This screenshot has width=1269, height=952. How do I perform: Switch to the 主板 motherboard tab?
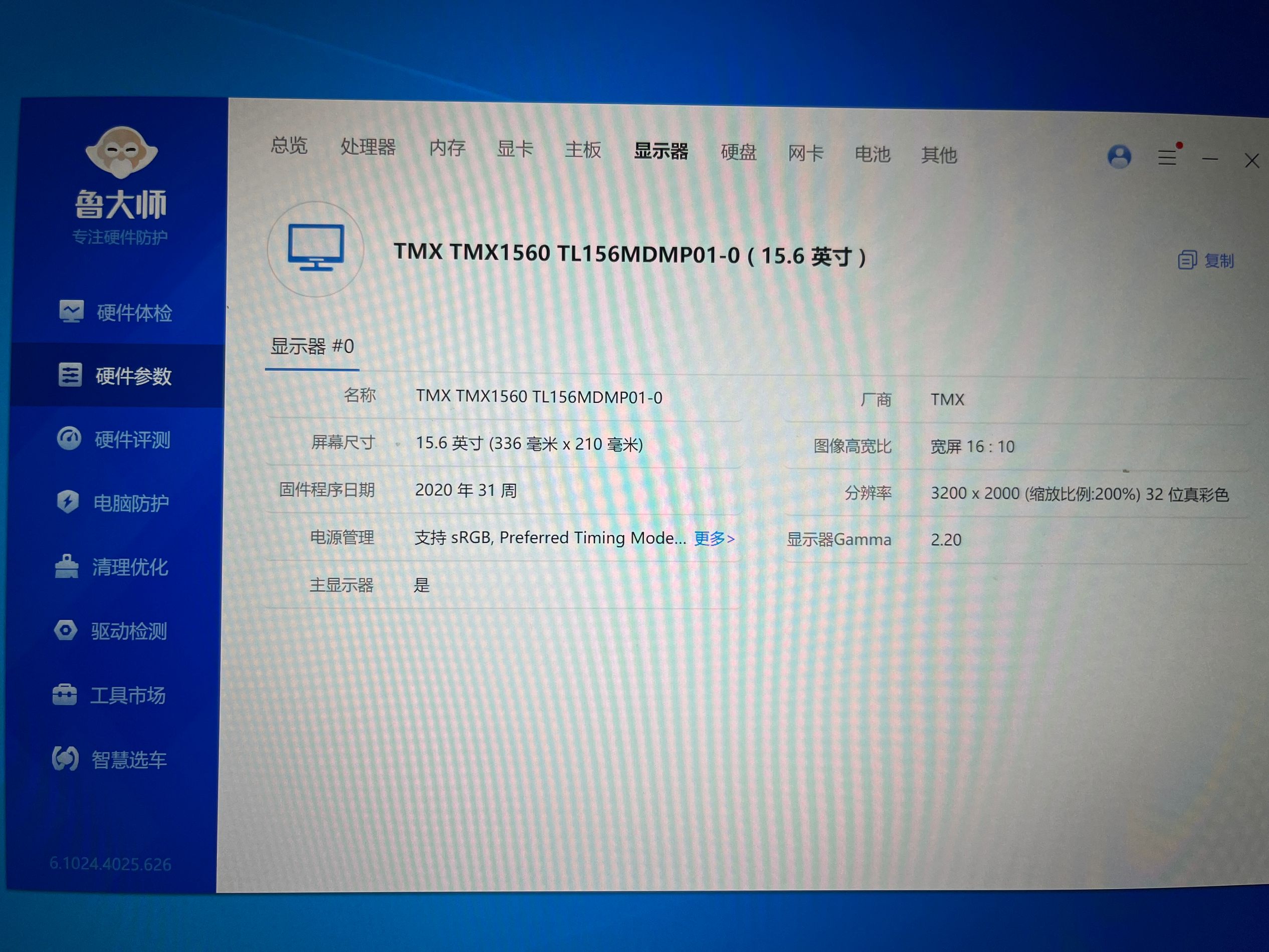(x=583, y=150)
